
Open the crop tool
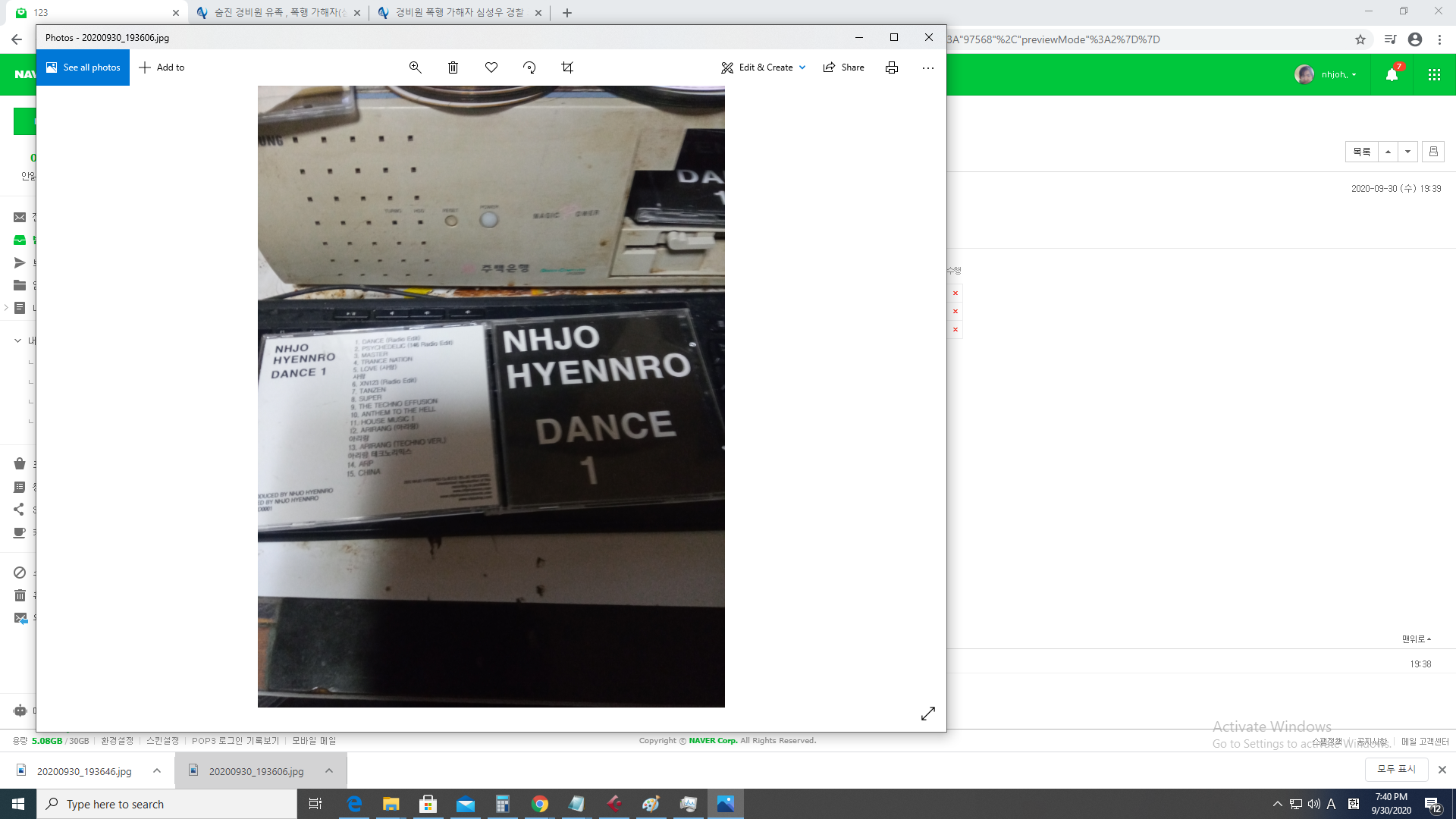[567, 67]
